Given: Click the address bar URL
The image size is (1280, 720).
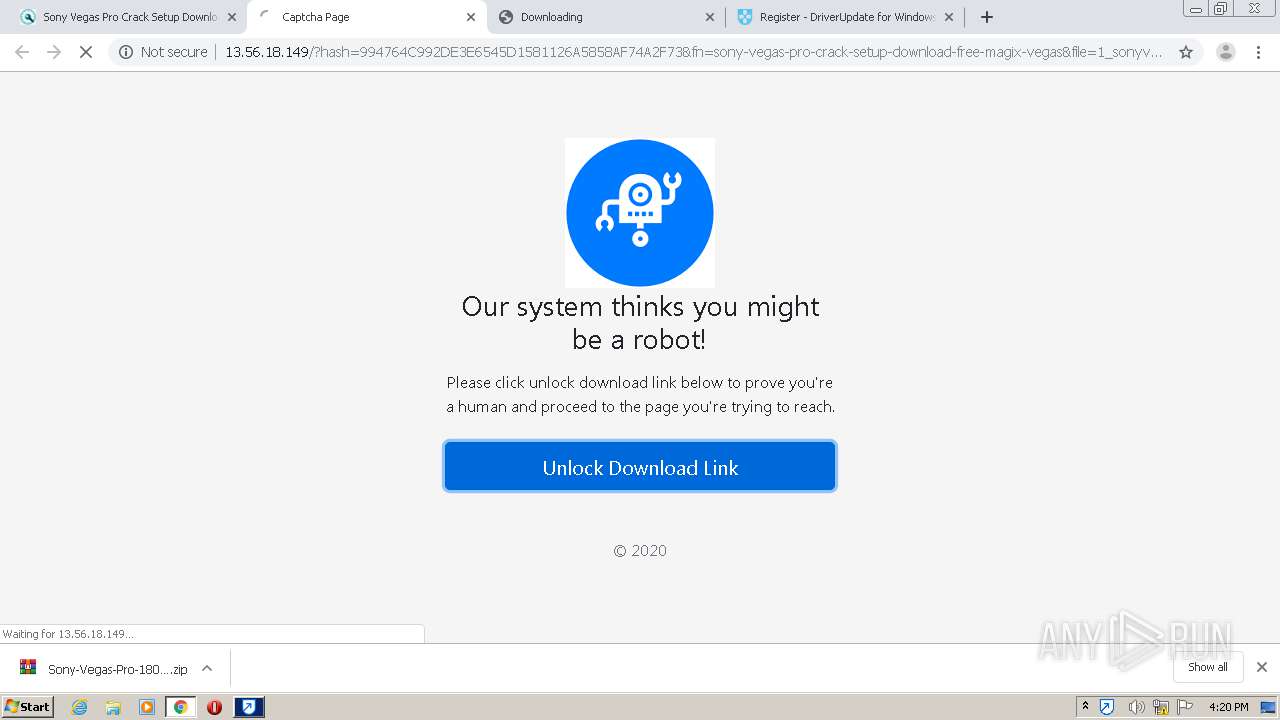Looking at the screenshot, I should [693, 52].
